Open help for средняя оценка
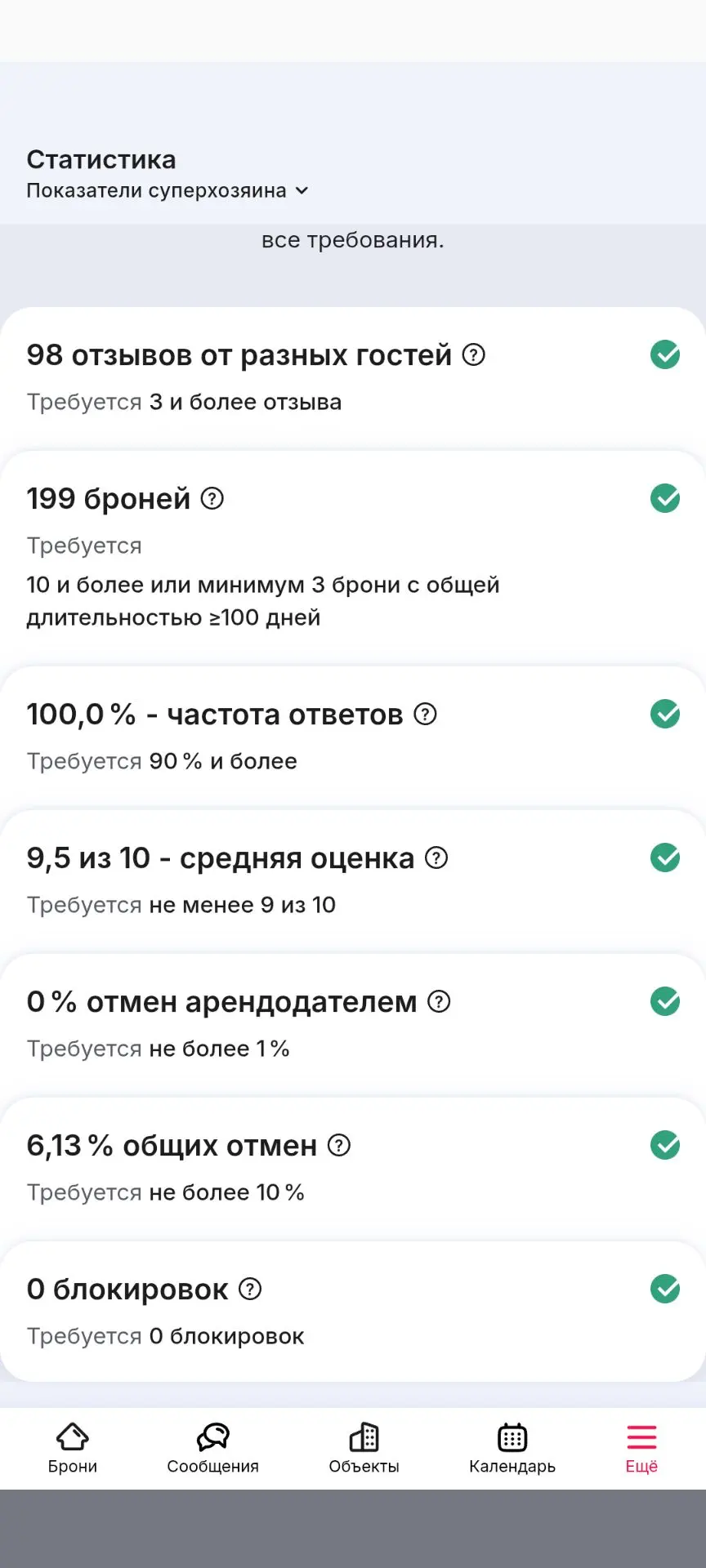Screen dimensions: 706x1568 437,858
